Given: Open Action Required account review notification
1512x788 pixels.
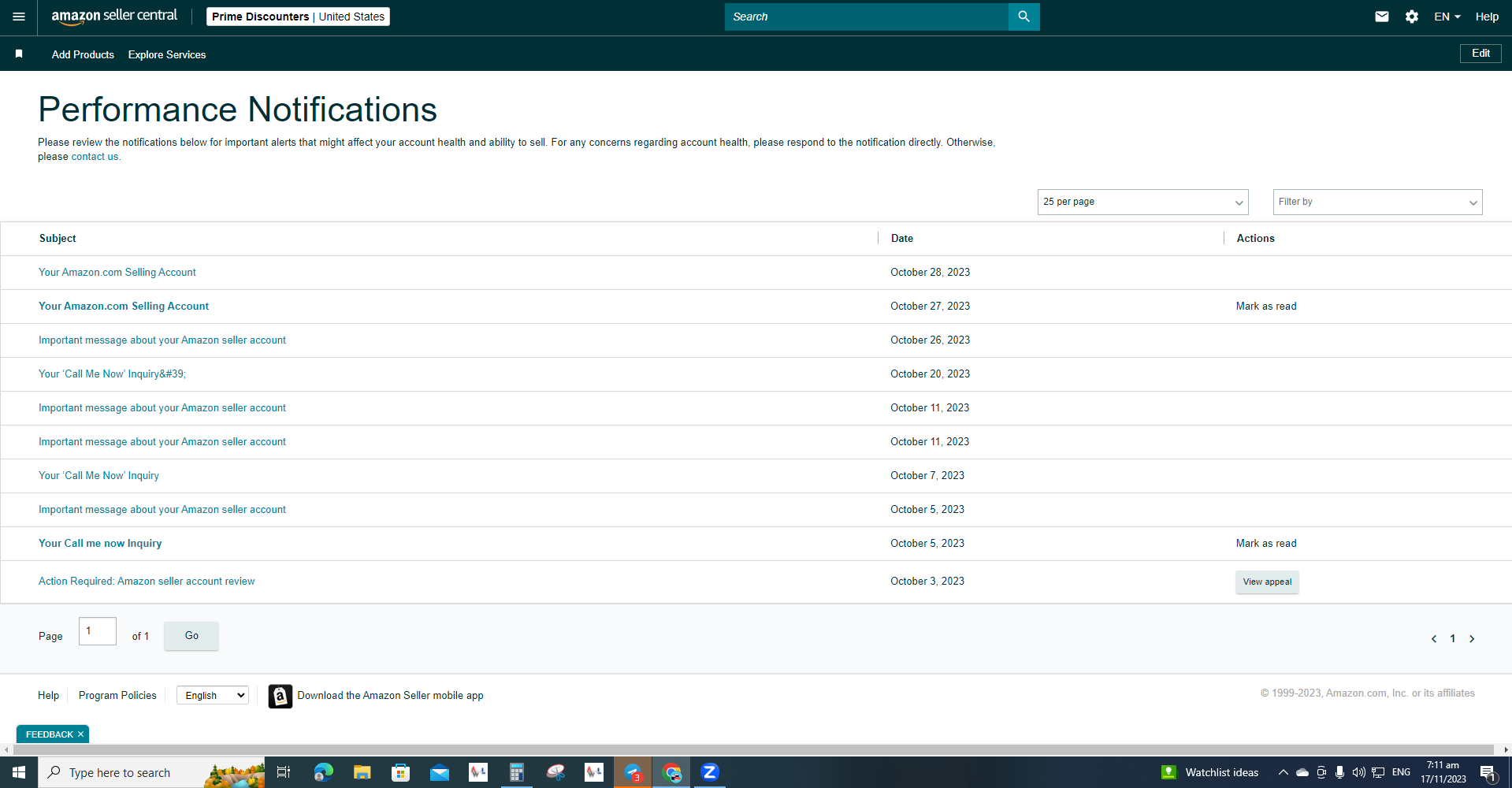Looking at the screenshot, I should [x=147, y=581].
